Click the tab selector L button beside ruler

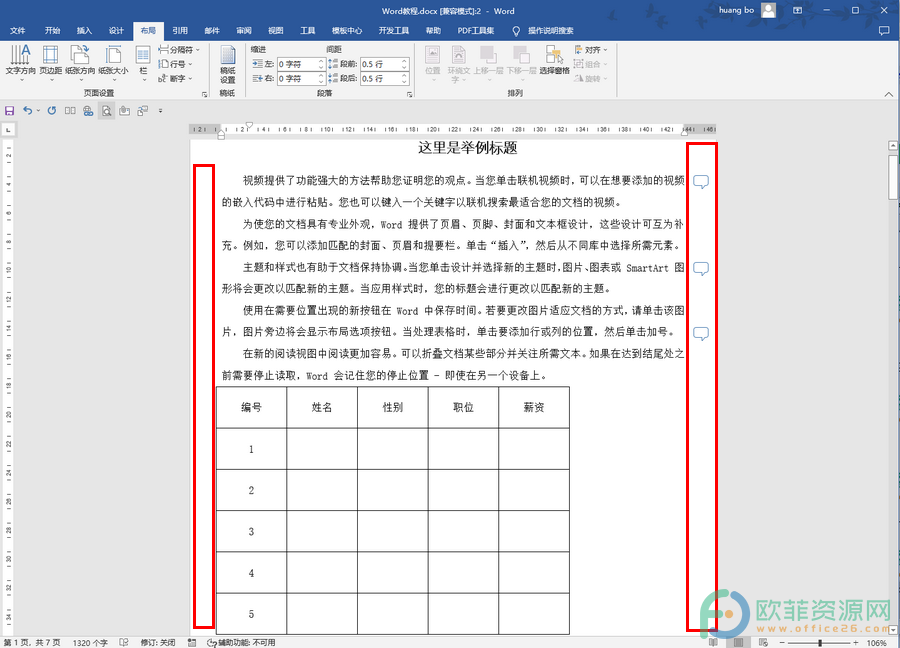tap(8, 130)
